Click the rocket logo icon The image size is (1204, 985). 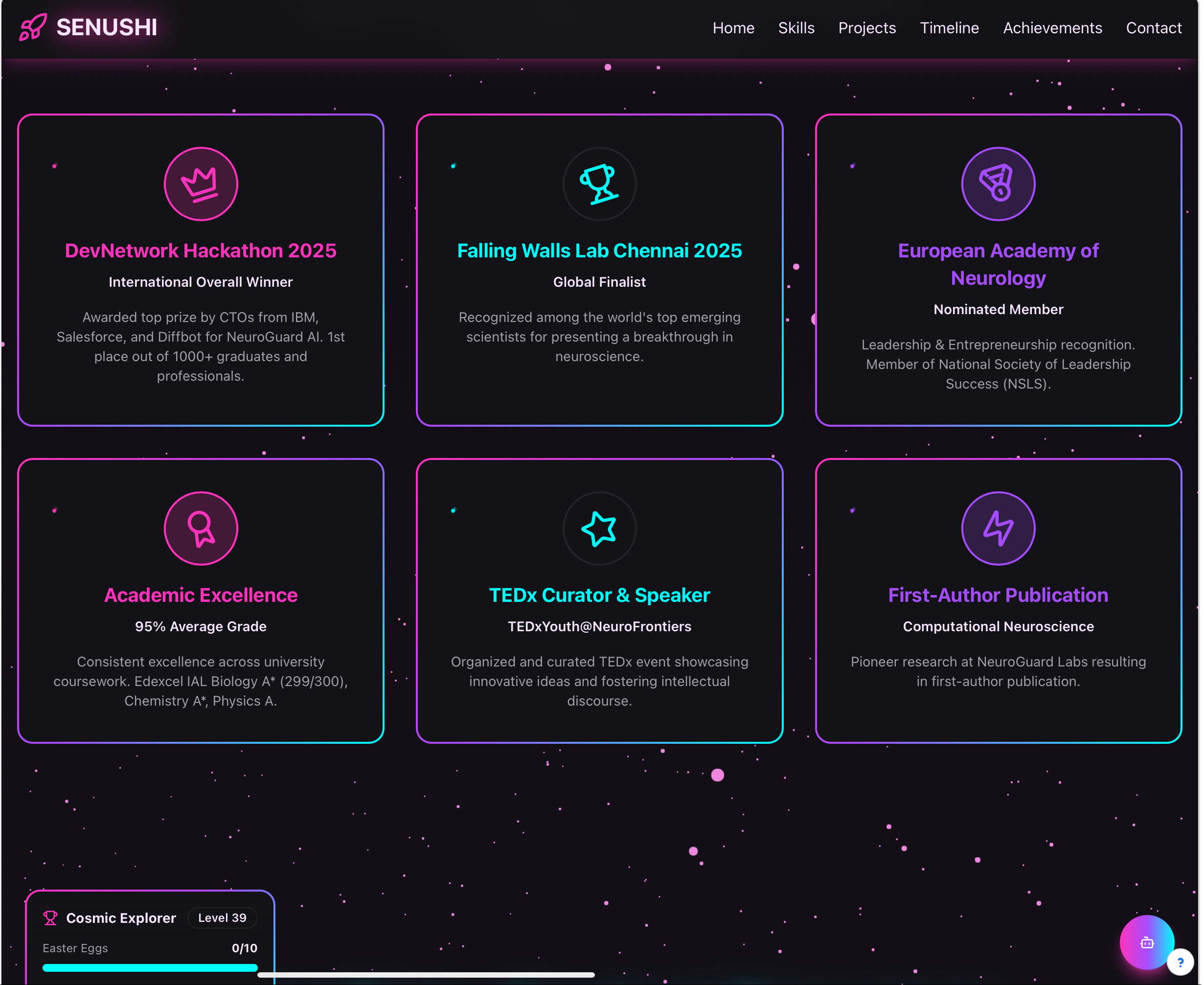pyautogui.click(x=33, y=27)
